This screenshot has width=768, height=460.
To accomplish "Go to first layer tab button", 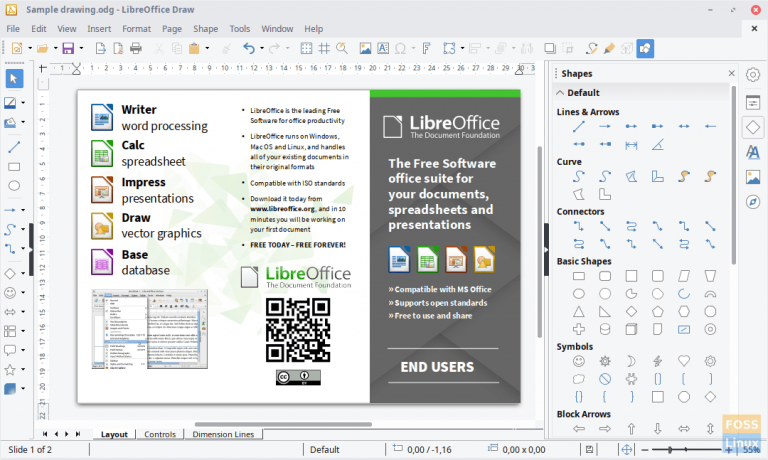I will pyautogui.click(x=45, y=434).
